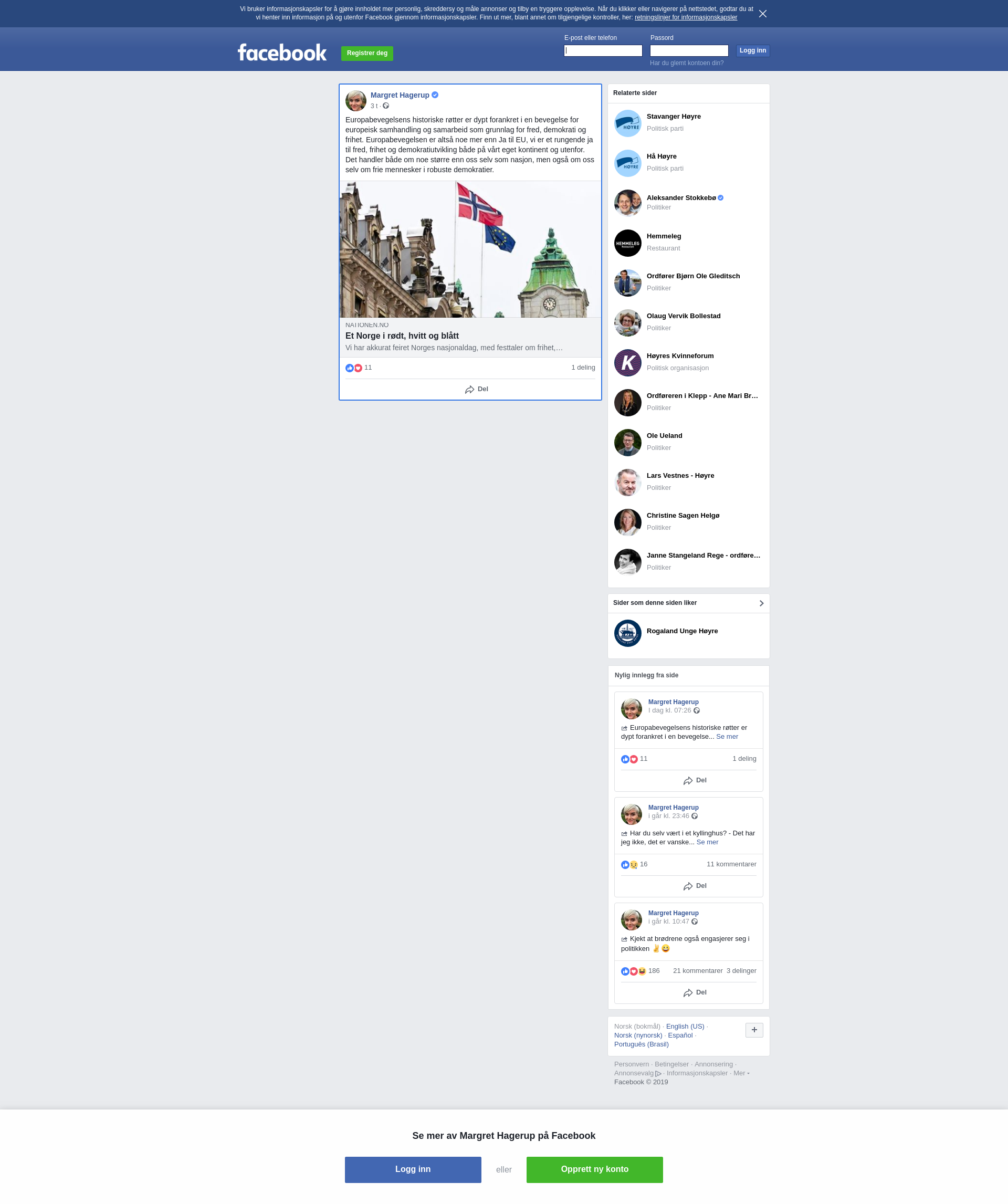Expand Se mer on Europabevegelsens recent post
The image size is (1008, 1204).
[x=727, y=737]
